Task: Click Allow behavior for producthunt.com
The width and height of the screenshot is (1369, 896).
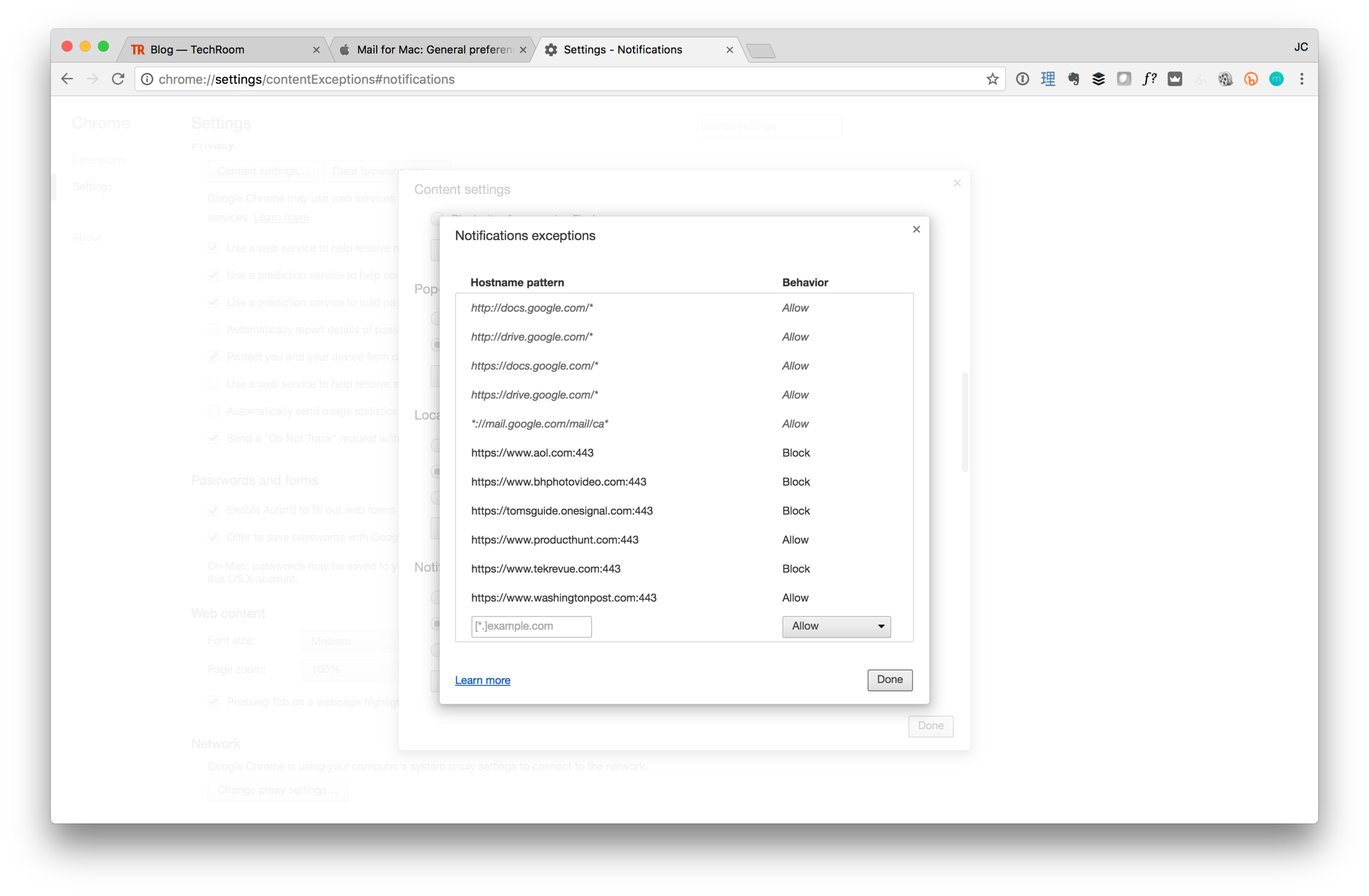Action: 795,540
